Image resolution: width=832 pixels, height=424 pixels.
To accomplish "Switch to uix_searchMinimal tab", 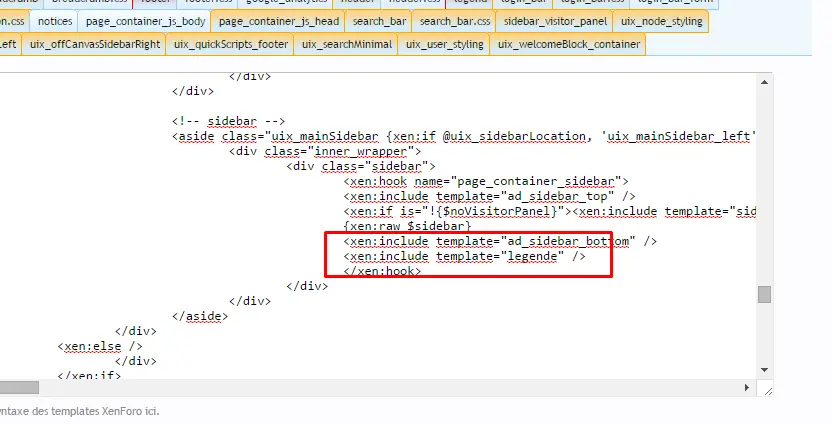I will (346, 45).
